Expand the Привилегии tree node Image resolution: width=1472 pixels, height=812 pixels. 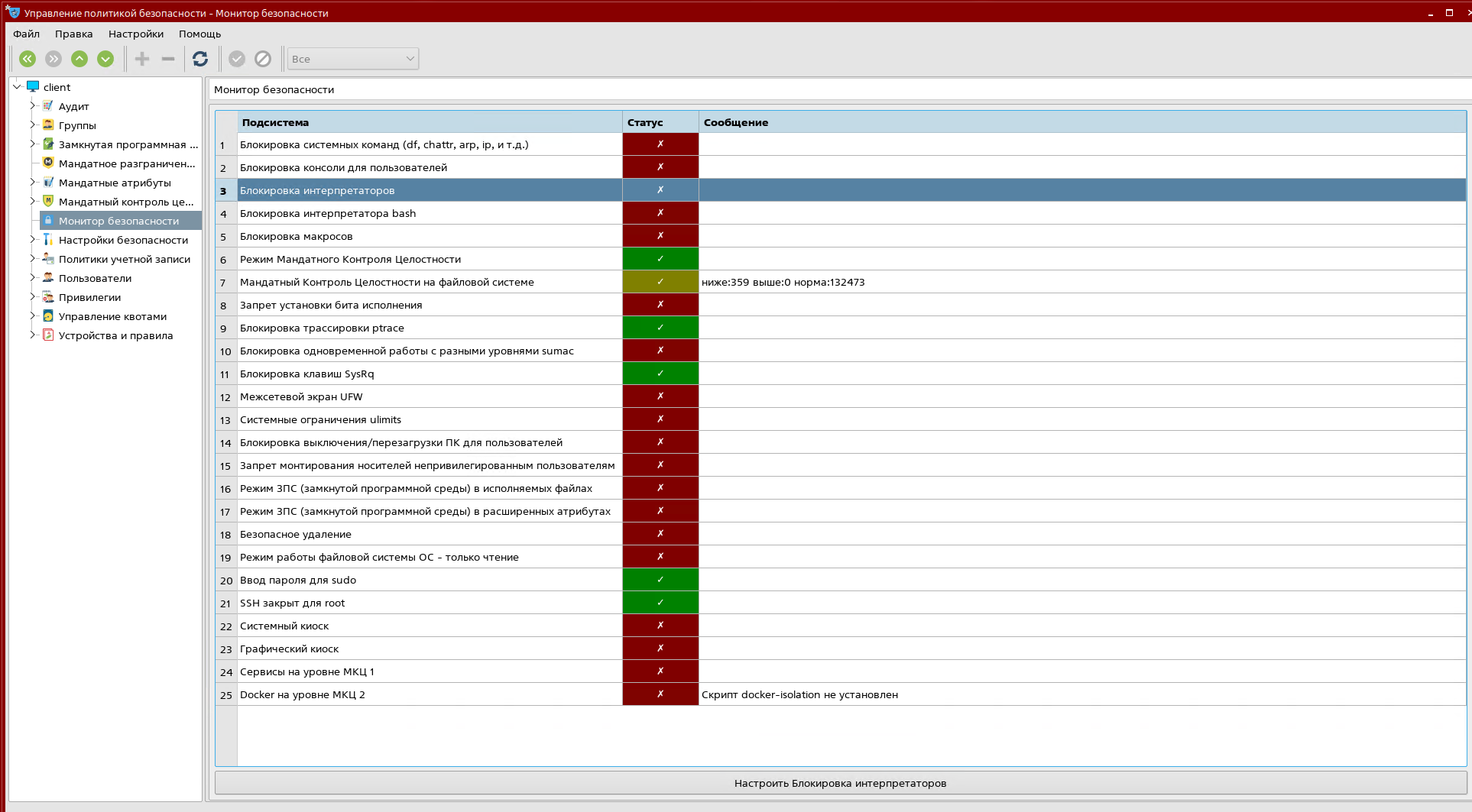[x=32, y=296]
